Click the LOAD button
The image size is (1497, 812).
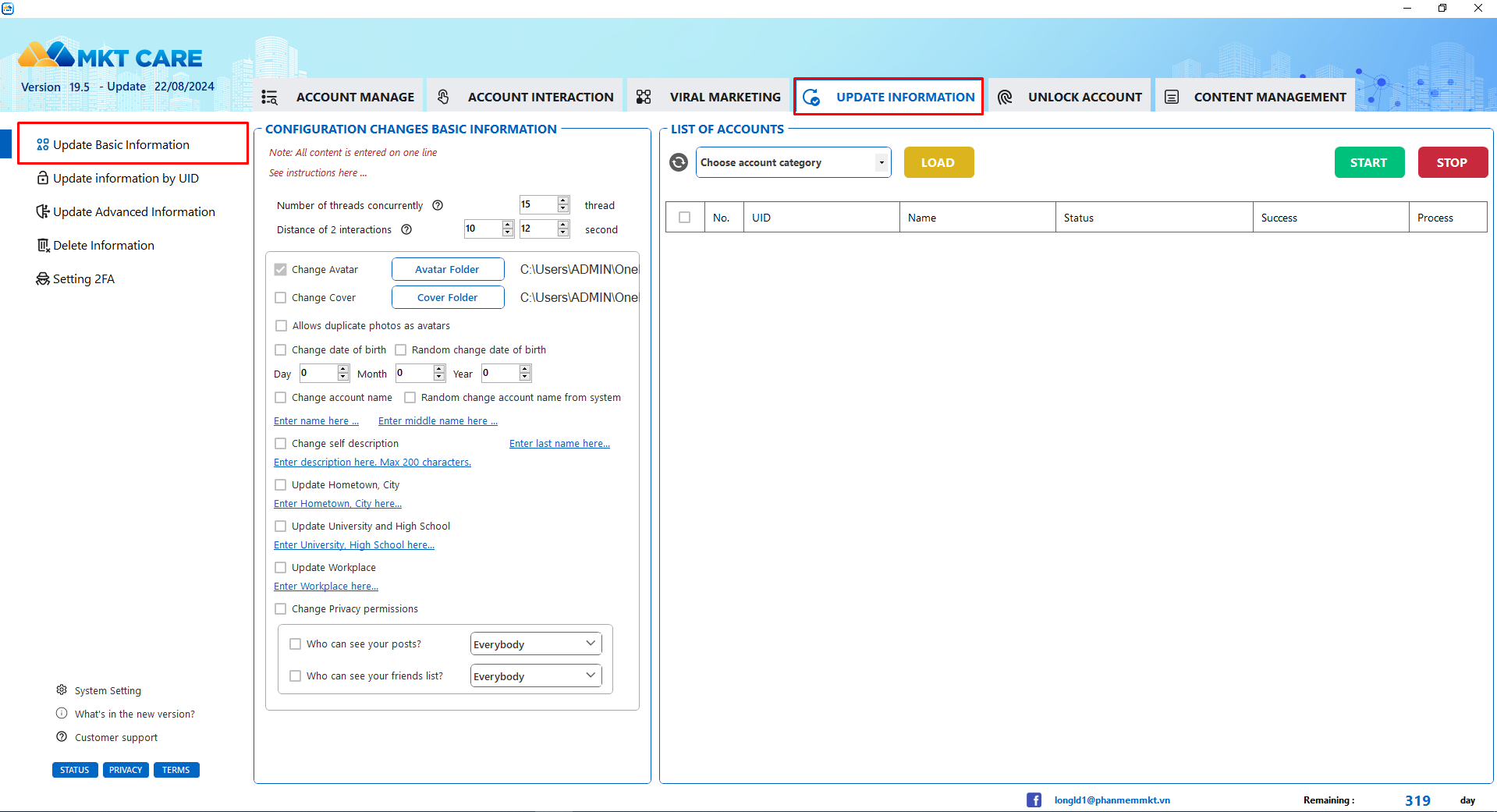tap(938, 162)
